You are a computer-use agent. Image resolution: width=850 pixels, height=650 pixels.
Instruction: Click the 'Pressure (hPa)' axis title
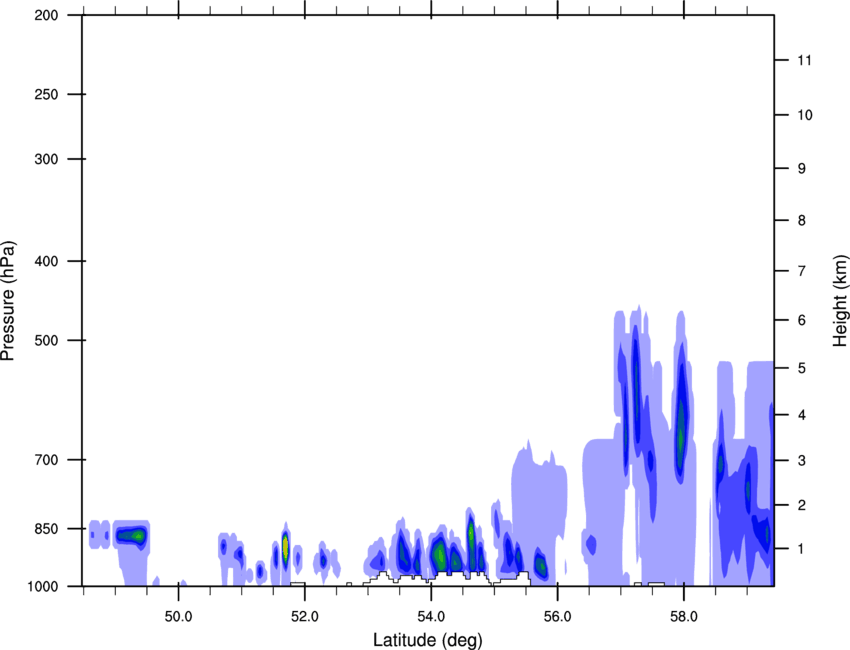tap(8, 301)
